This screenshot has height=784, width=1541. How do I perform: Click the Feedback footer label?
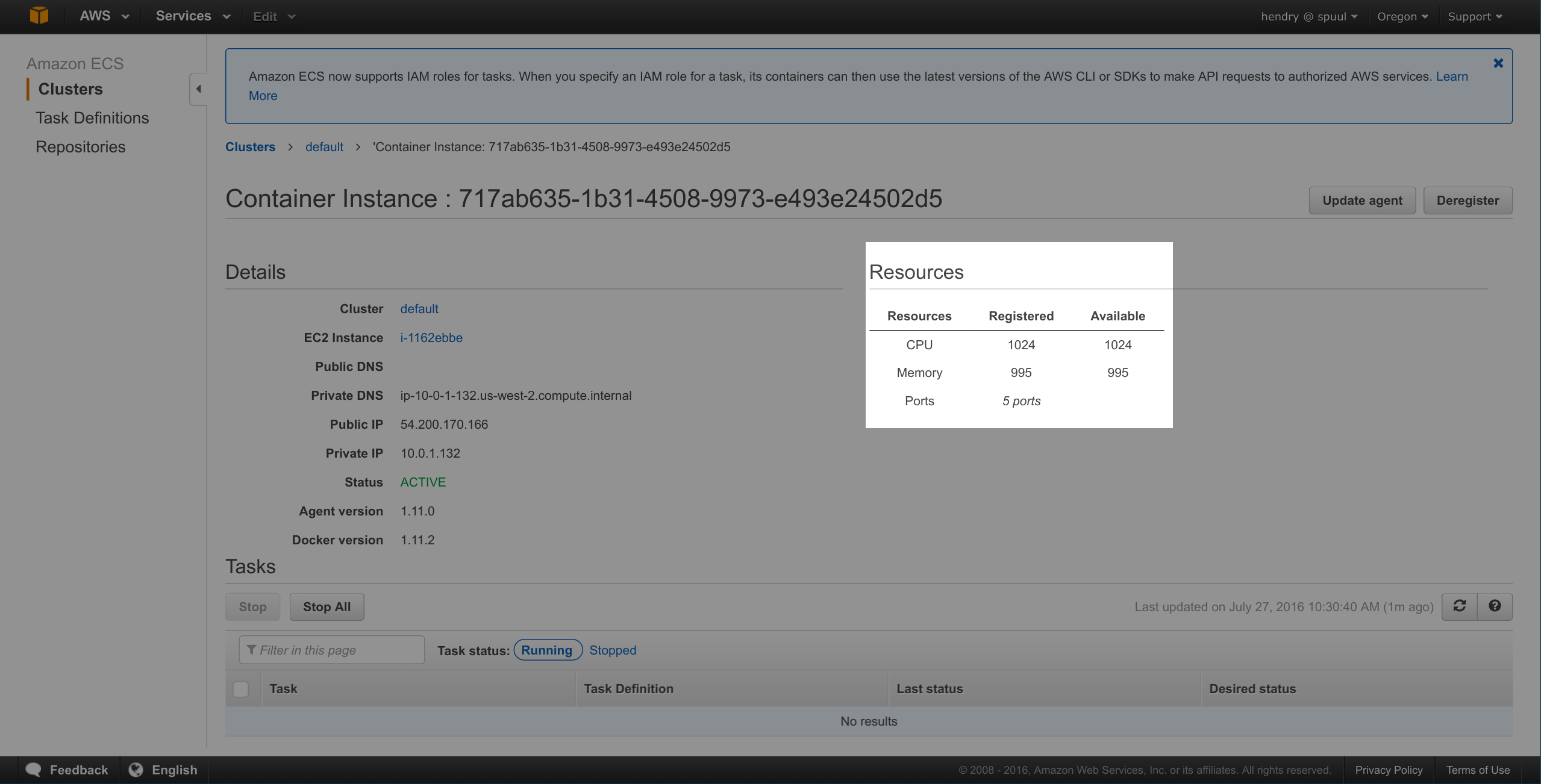pos(79,770)
